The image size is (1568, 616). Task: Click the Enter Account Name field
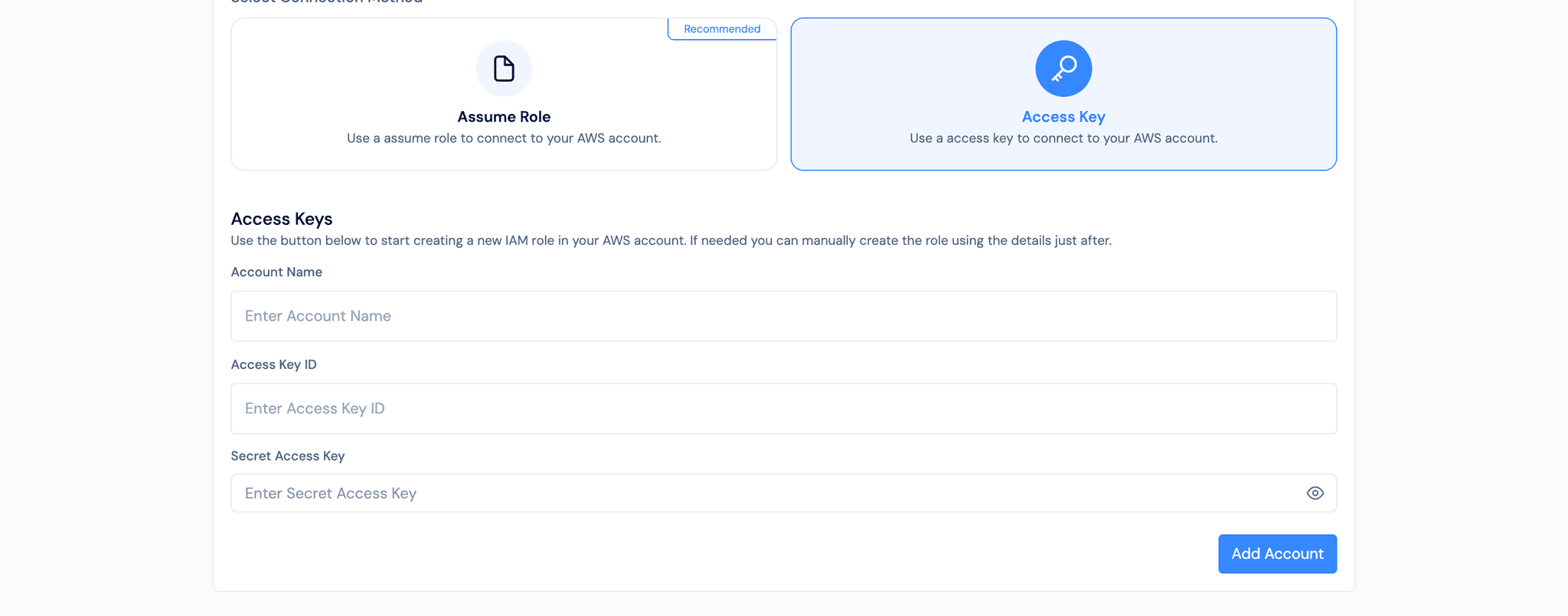783,316
